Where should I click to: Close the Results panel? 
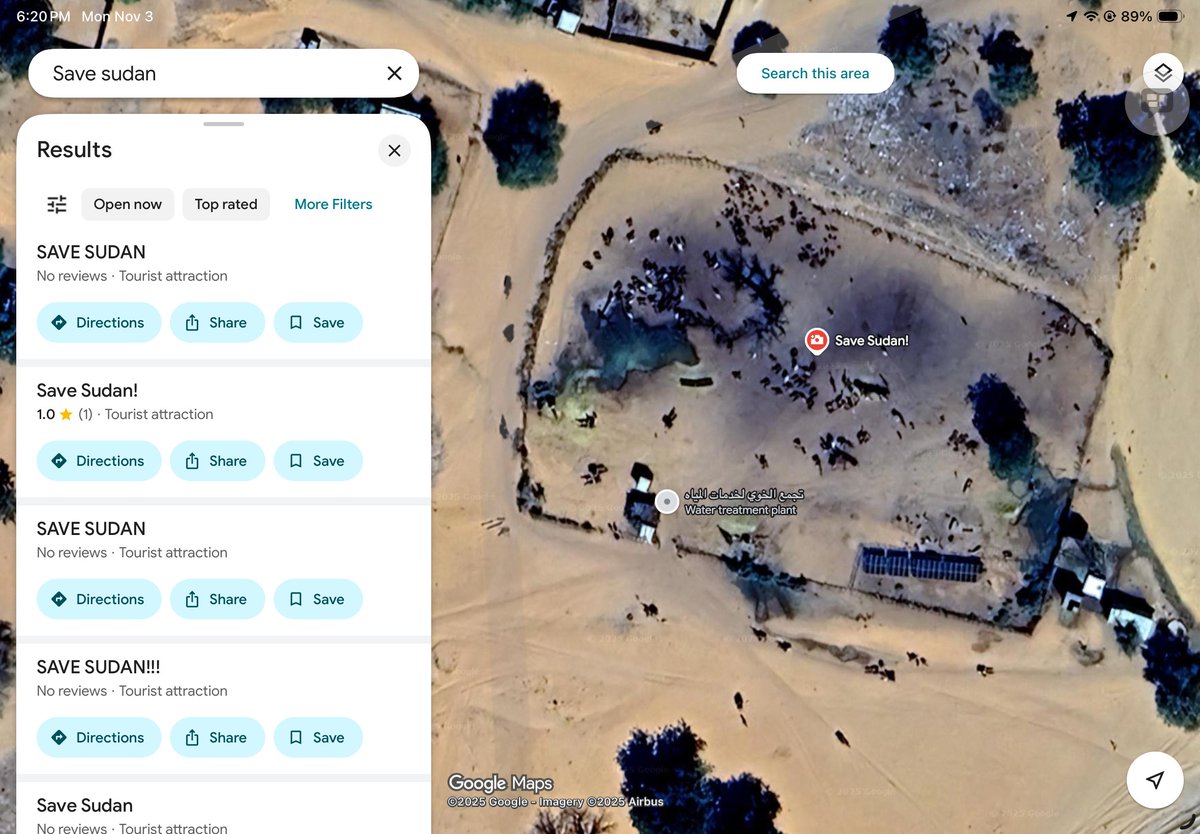pos(394,150)
